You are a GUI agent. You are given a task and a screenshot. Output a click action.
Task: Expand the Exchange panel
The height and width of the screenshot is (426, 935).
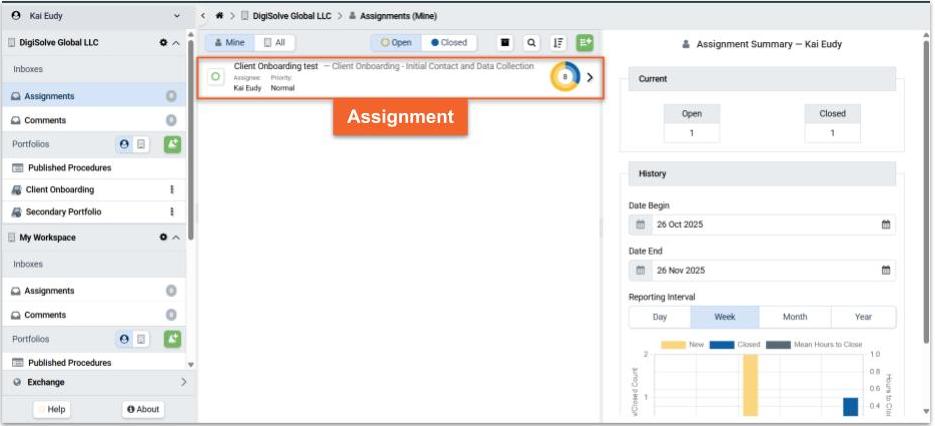click(183, 382)
